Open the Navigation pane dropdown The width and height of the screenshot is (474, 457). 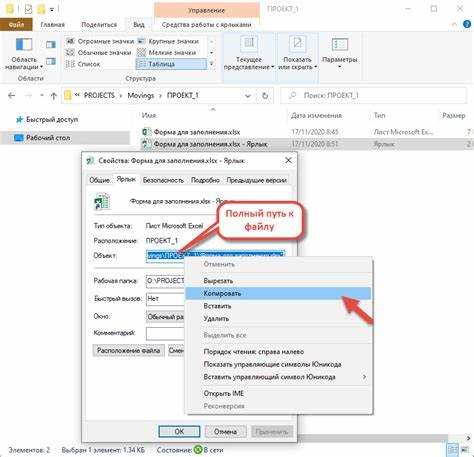tap(24, 54)
